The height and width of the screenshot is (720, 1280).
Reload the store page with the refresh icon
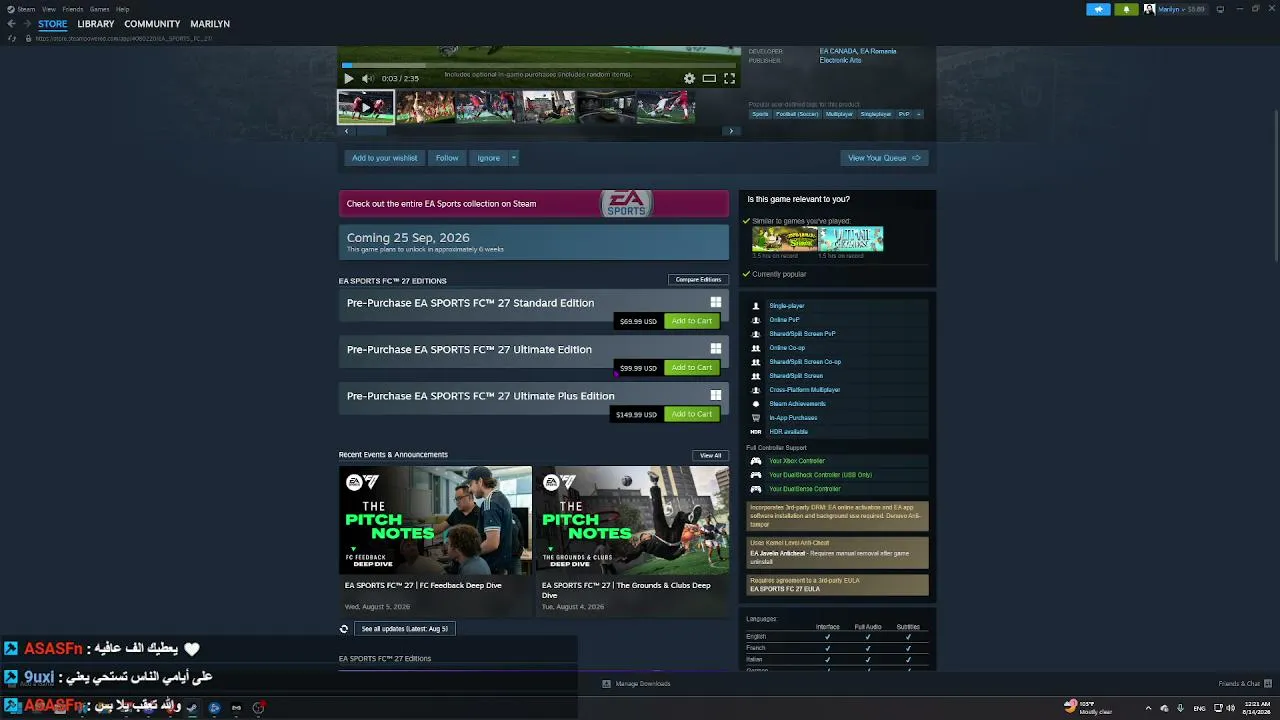point(12,38)
